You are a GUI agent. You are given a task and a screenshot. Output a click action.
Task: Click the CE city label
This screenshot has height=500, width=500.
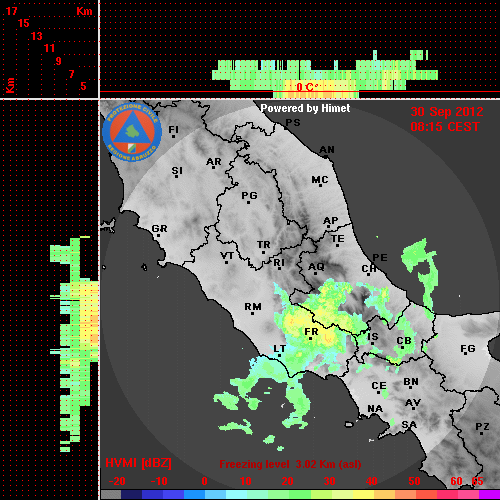tap(379, 386)
